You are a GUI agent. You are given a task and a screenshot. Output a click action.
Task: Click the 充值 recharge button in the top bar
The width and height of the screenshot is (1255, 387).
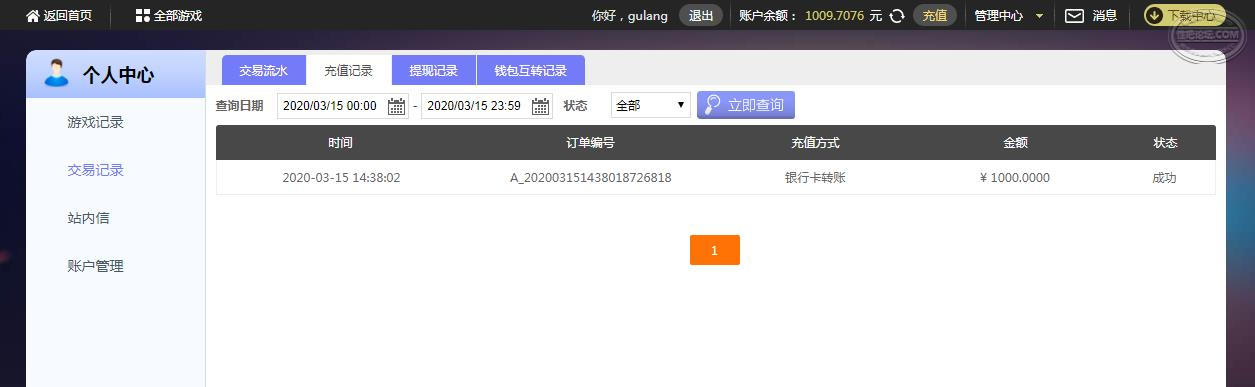click(935, 15)
